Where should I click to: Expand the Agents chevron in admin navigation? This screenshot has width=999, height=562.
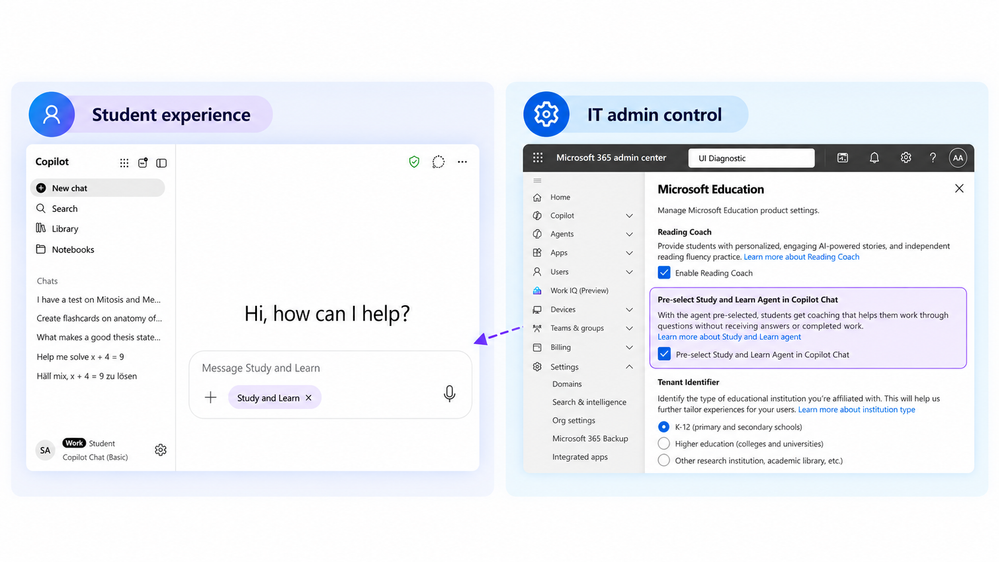coord(629,234)
